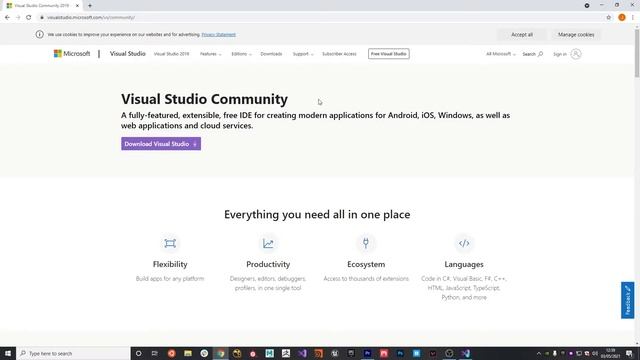Open the Privacy Statement link

[218, 35]
